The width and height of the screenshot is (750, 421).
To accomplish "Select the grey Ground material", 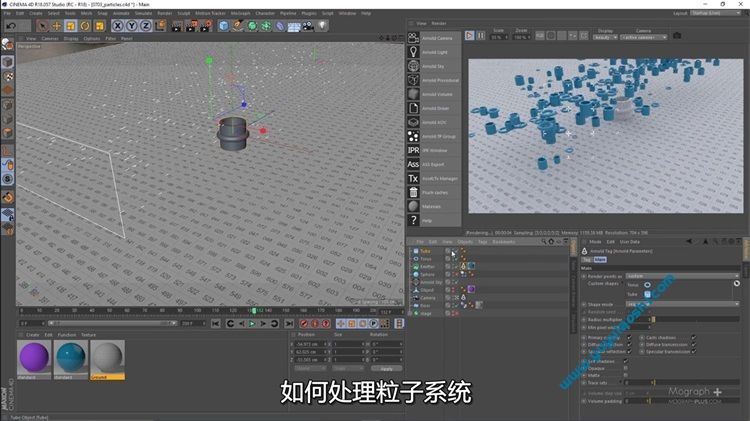I will [x=108, y=359].
